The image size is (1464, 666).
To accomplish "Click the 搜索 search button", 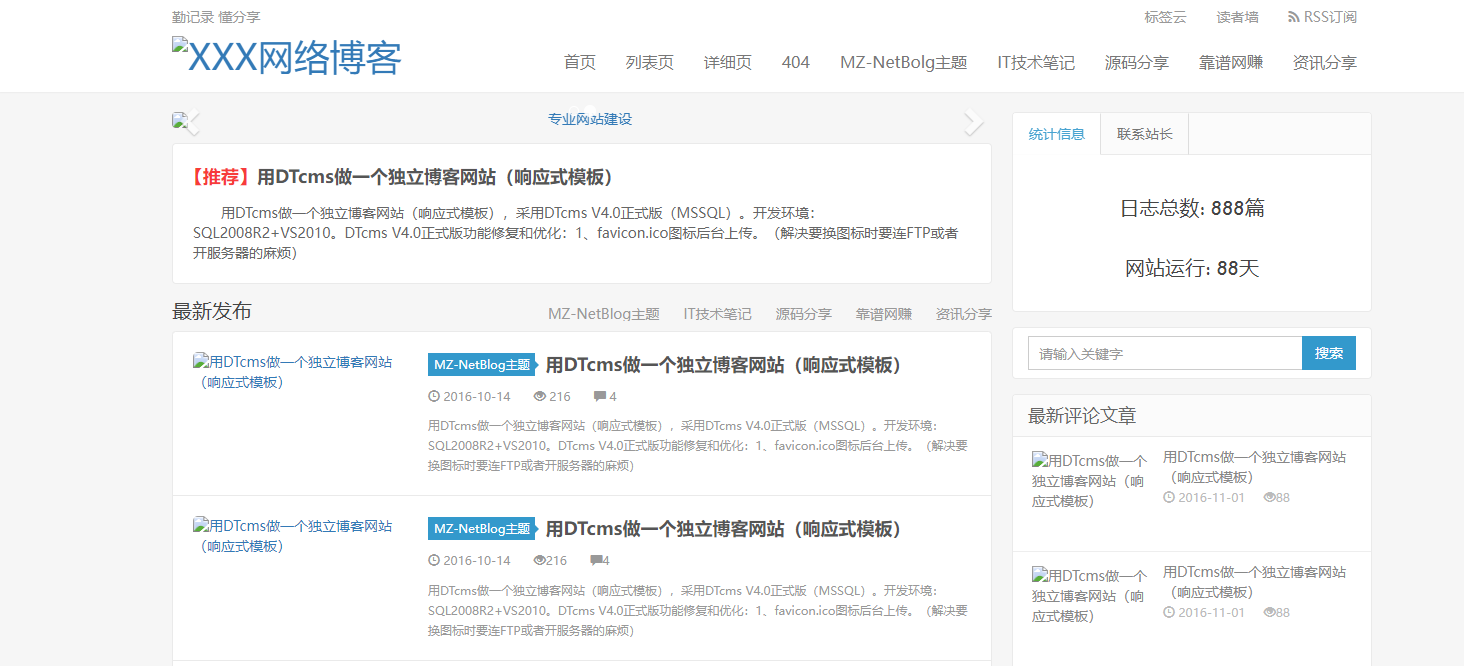I will click(1329, 353).
